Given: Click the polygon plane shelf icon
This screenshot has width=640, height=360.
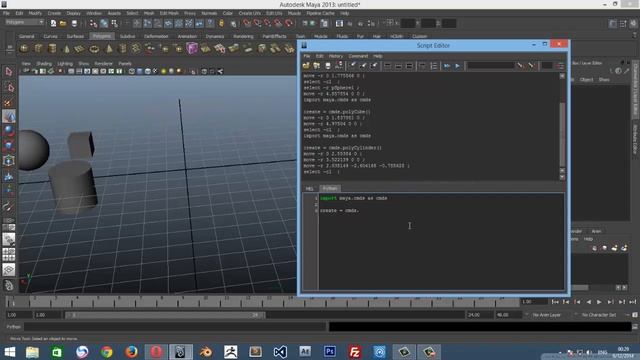Looking at the screenshot, I should pyautogui.click(x=80, y=49).
